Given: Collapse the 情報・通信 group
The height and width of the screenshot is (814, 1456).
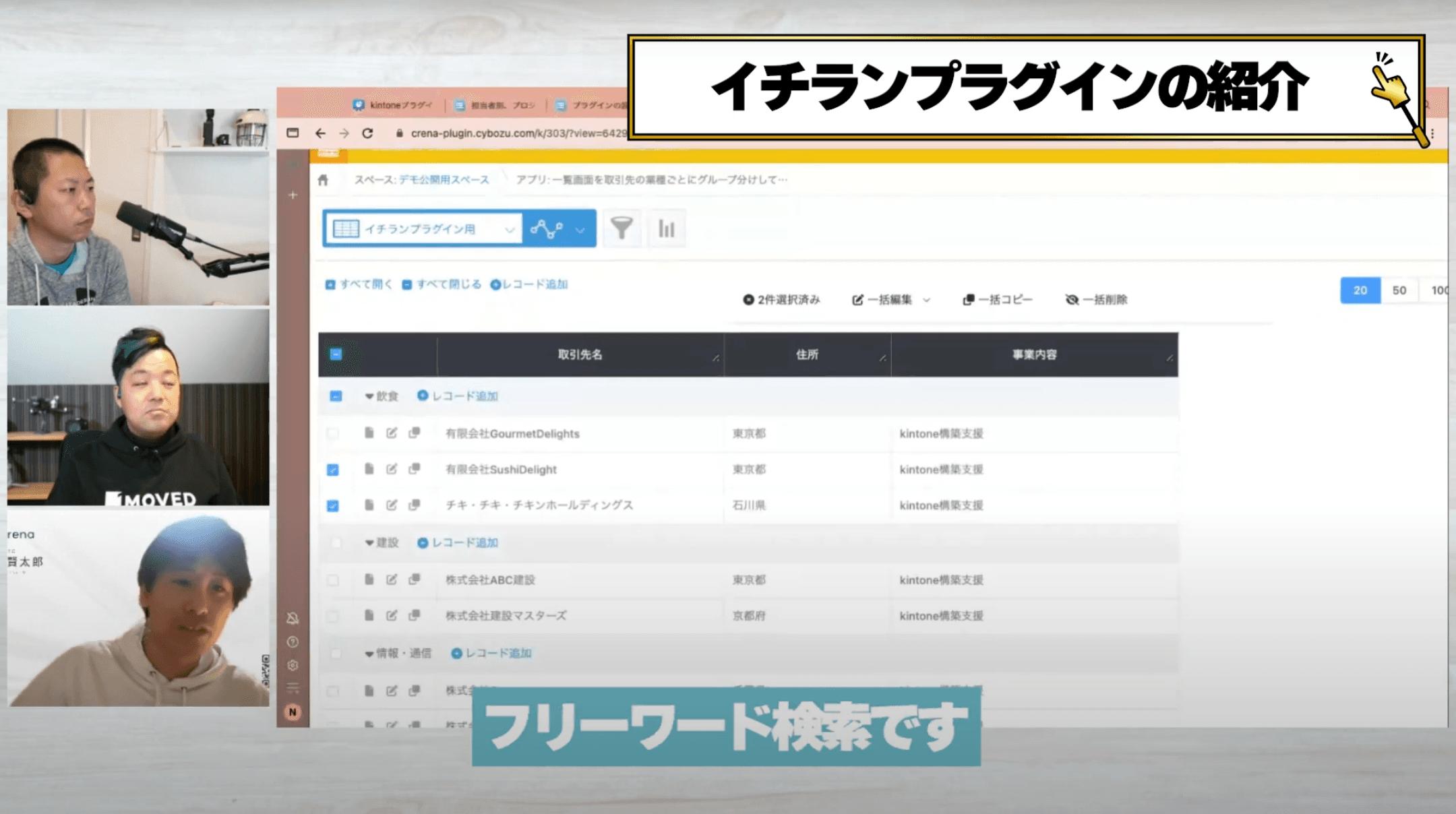Looking at the screenshot, I should click(369, 653).
